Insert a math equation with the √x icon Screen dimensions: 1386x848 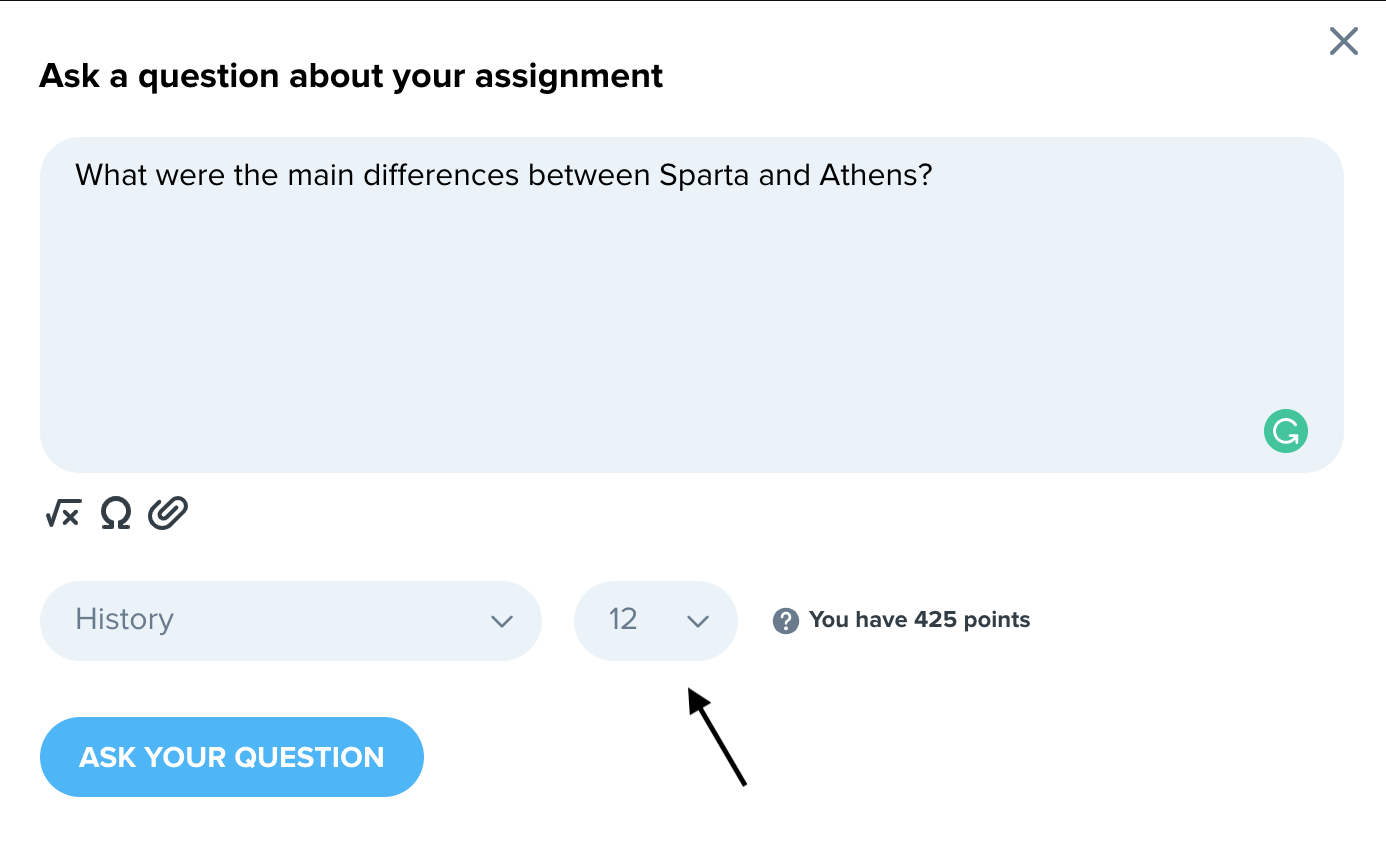click(62, 512)
